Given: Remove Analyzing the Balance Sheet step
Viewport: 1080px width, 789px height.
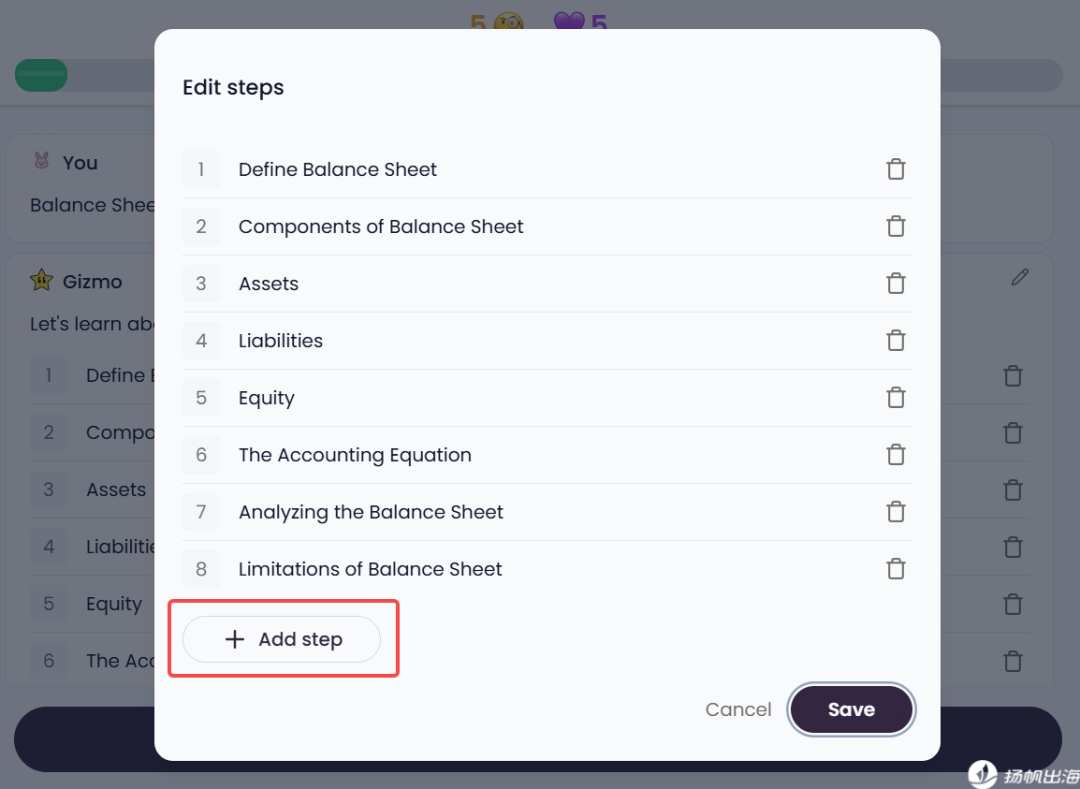Looking at the screenshot, I should tap(896, 511).
